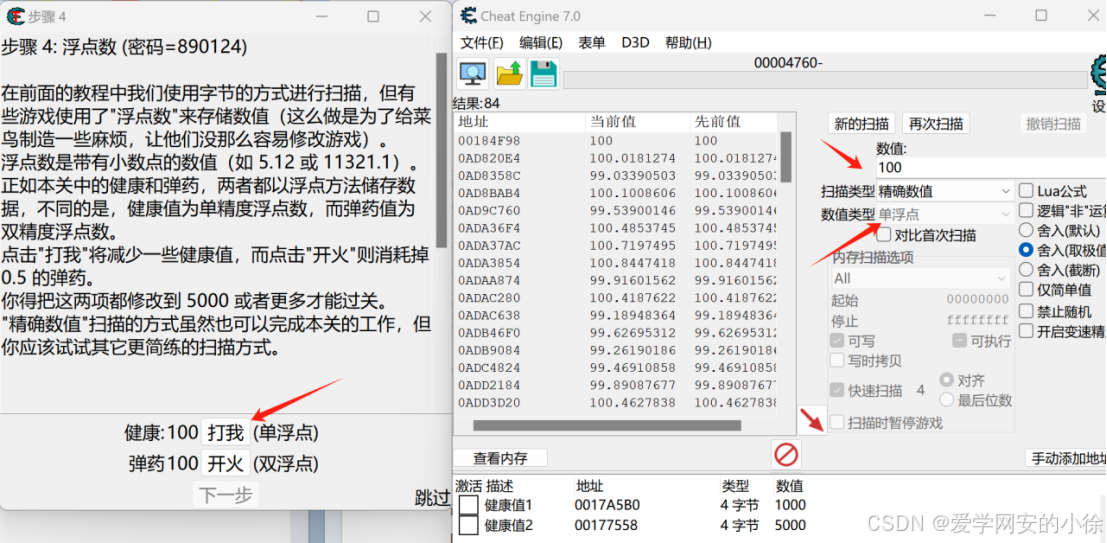1107x543 pixels.
Task: Click the 当前值 column header
Action: [638, 121]
